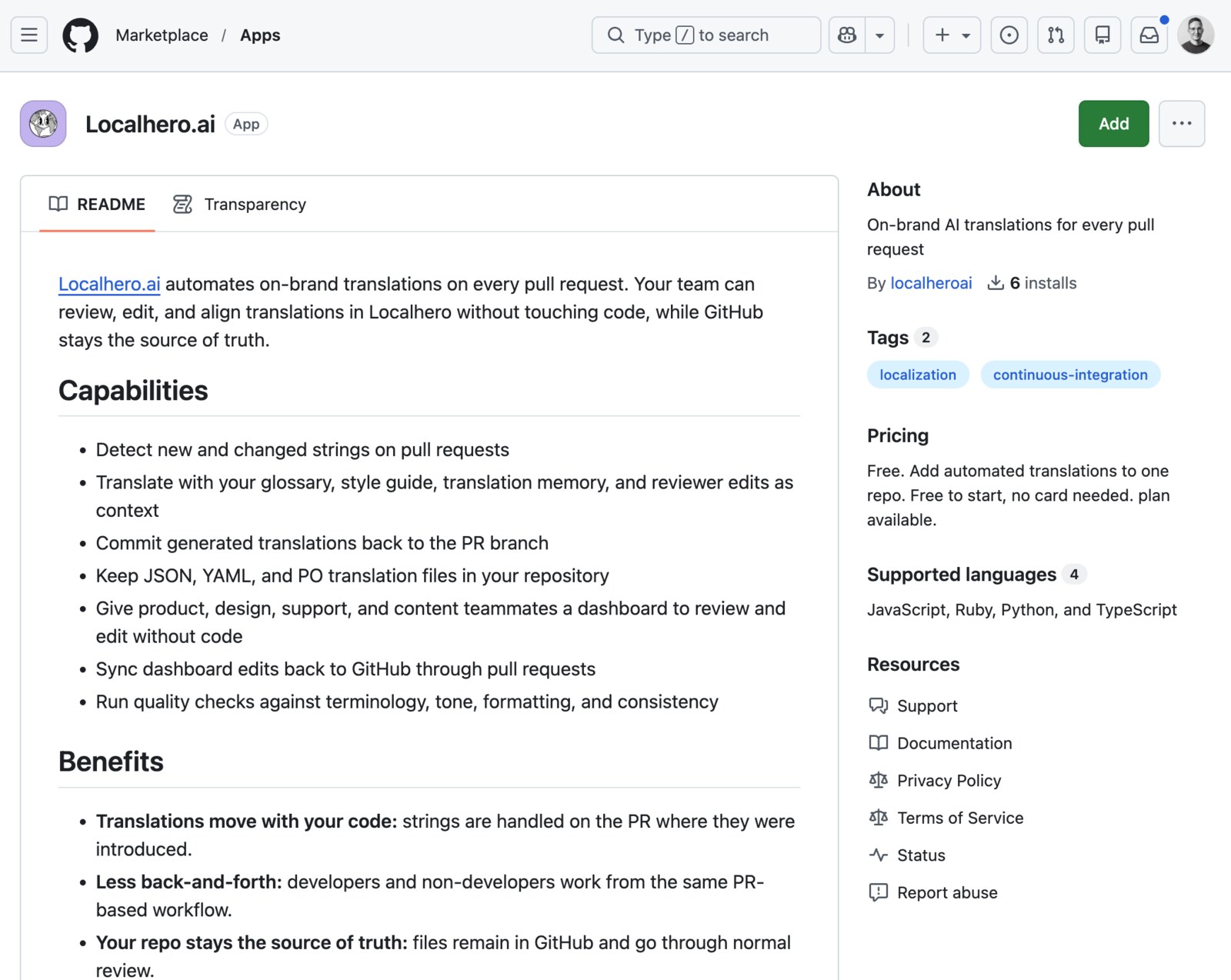
Task: Open the hamburger navigation menu
Action: click(x=29, y=35)
